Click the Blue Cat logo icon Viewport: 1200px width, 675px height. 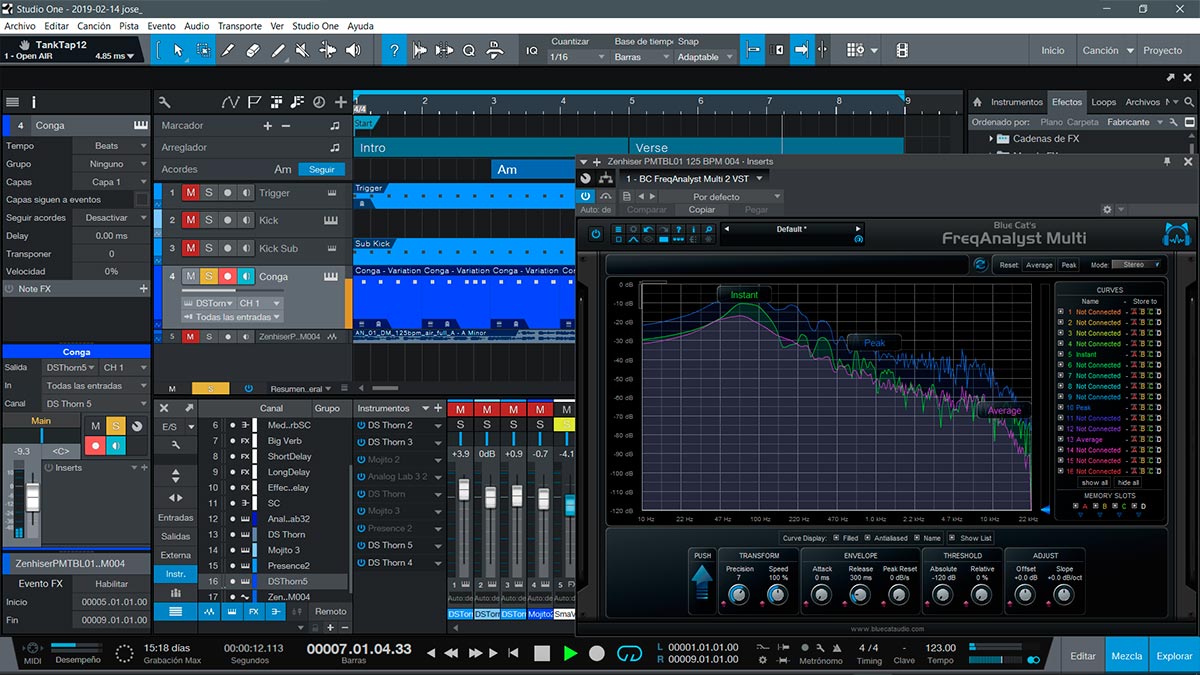[x=1176, y=235]
